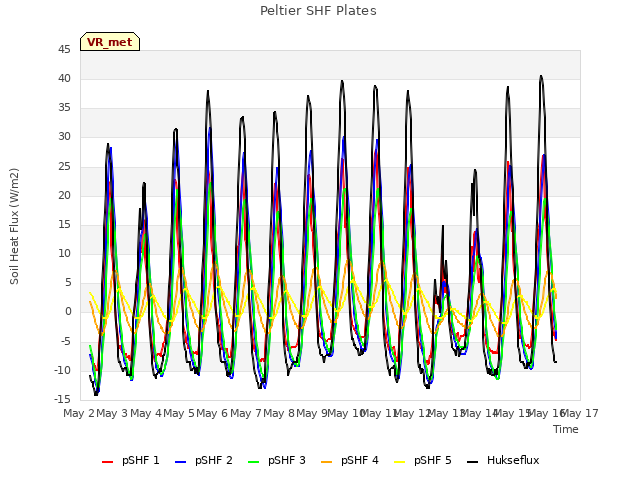Click the May 3 x-axis tick label

tap(111, 413)
